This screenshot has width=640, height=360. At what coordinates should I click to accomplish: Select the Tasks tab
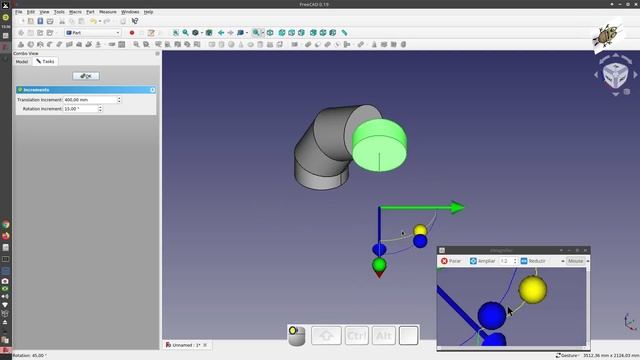pos(45,62)
